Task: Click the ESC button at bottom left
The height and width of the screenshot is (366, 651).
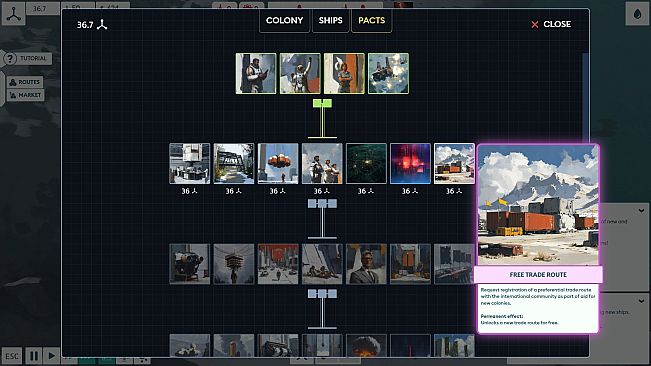Action: (12, 356)
